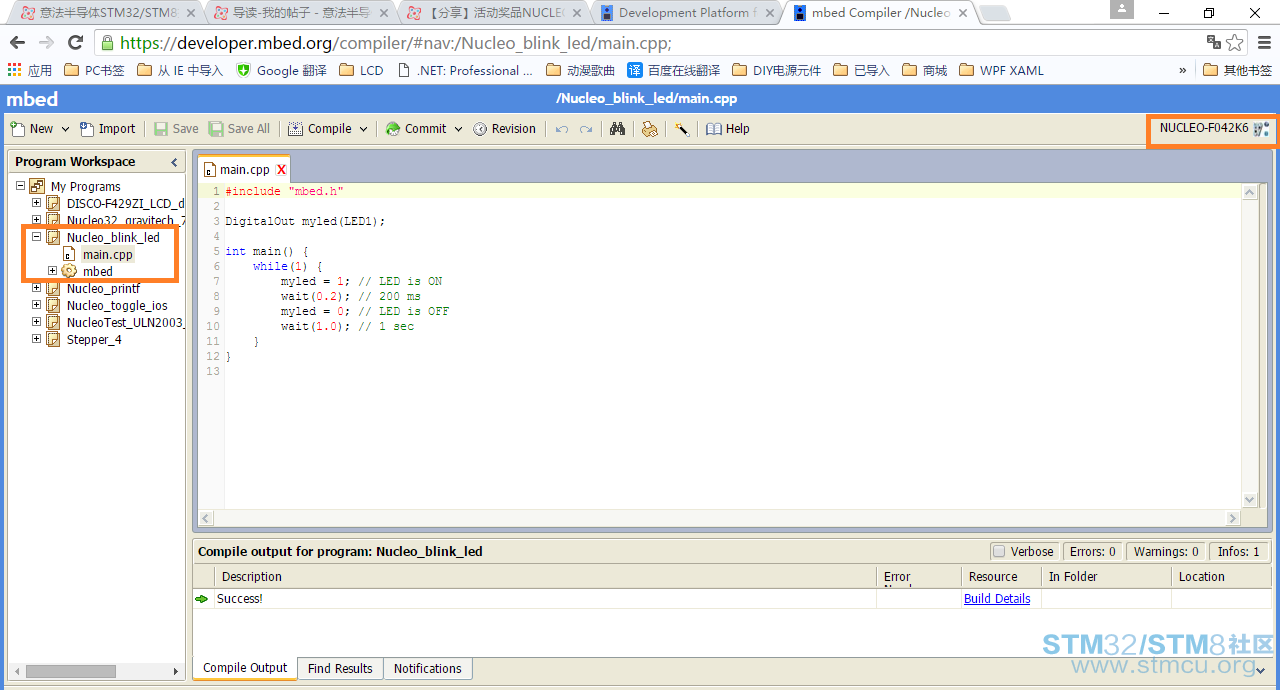The image size is (1280, 690).
Task: Open the Build Details link
Action: (997, 599)
